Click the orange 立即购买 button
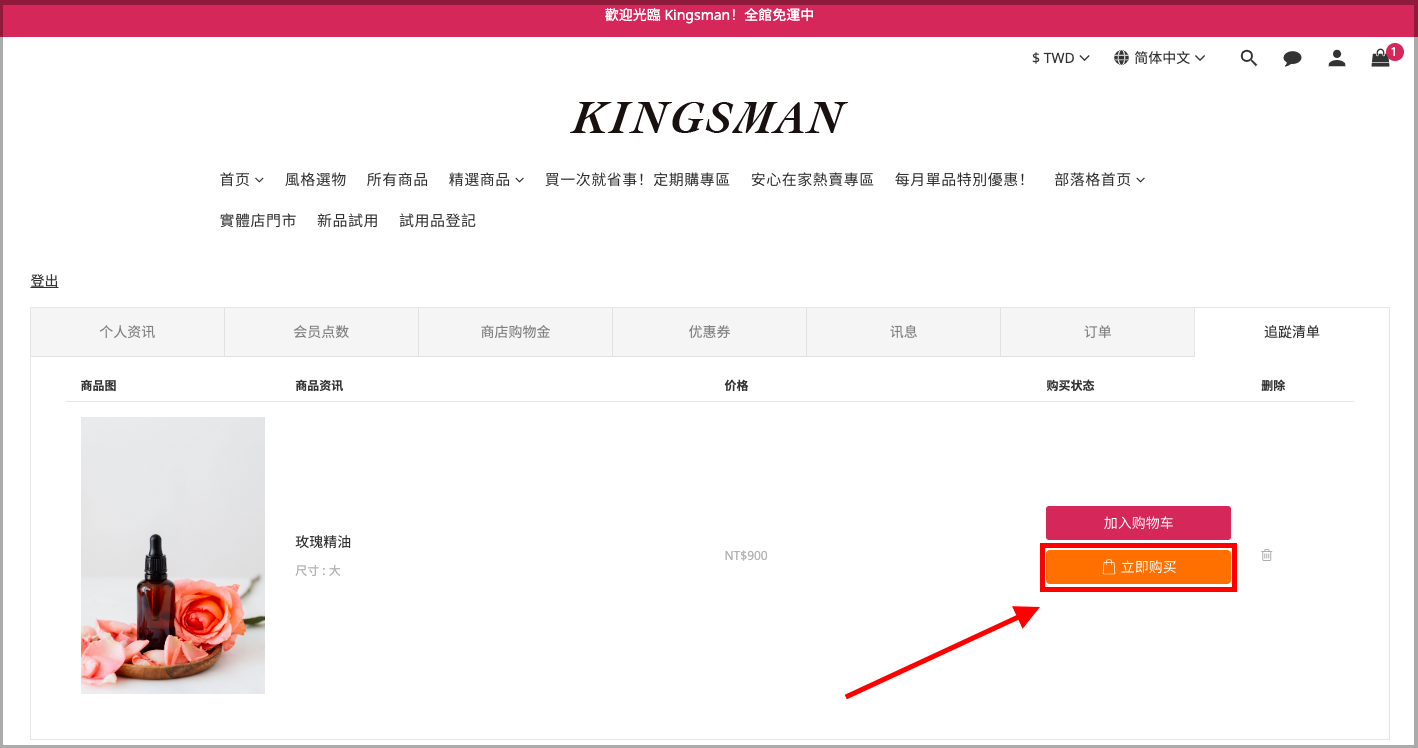Image resolution: width=1418 pixels, height=748 pixels. coord(1138,567)
